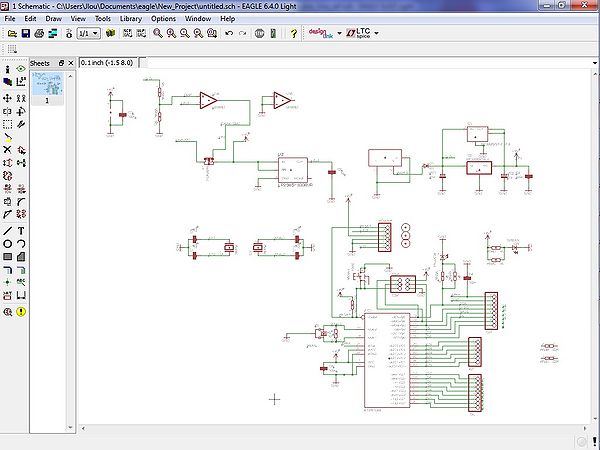Viewport: 600px width, 450px height.
Task: Open Help using the question mark icon
Action: click(x=293, y=33)
